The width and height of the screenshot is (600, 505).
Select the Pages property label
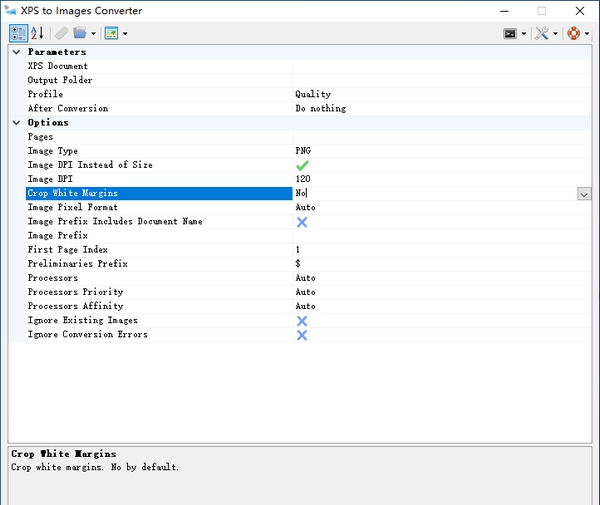(x=40, y=137)
